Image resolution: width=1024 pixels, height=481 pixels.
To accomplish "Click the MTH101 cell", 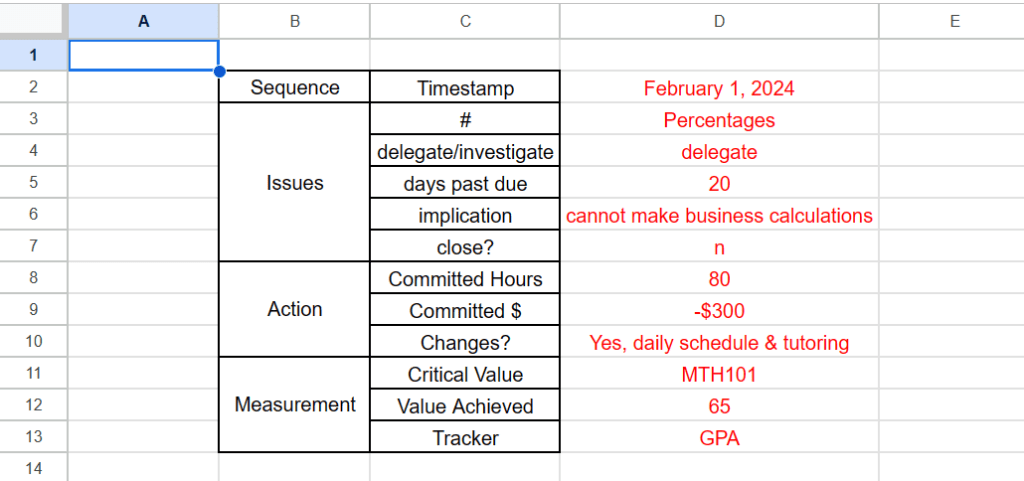I will tap(719, 375).
